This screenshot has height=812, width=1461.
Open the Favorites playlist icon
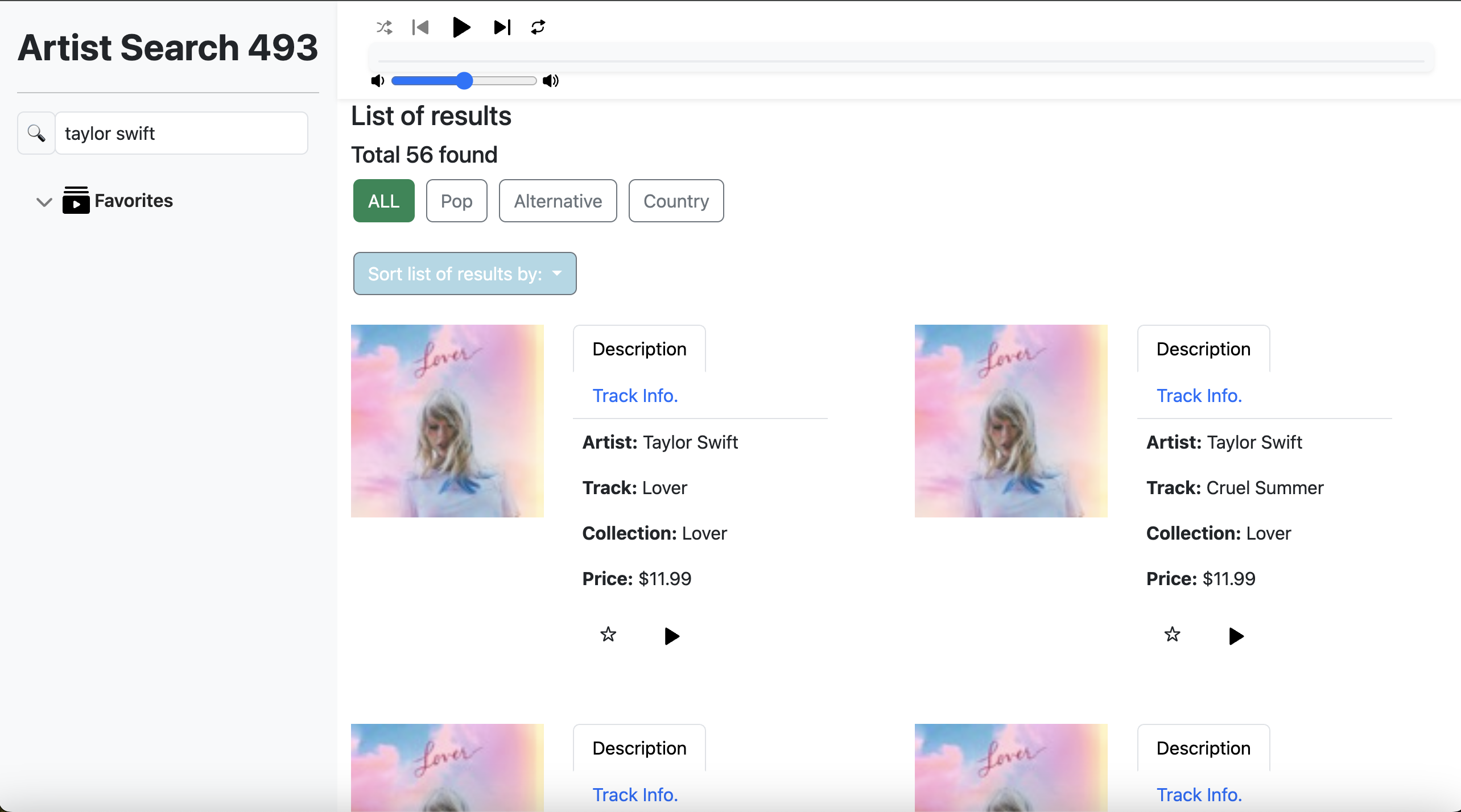tap(76, 200)
